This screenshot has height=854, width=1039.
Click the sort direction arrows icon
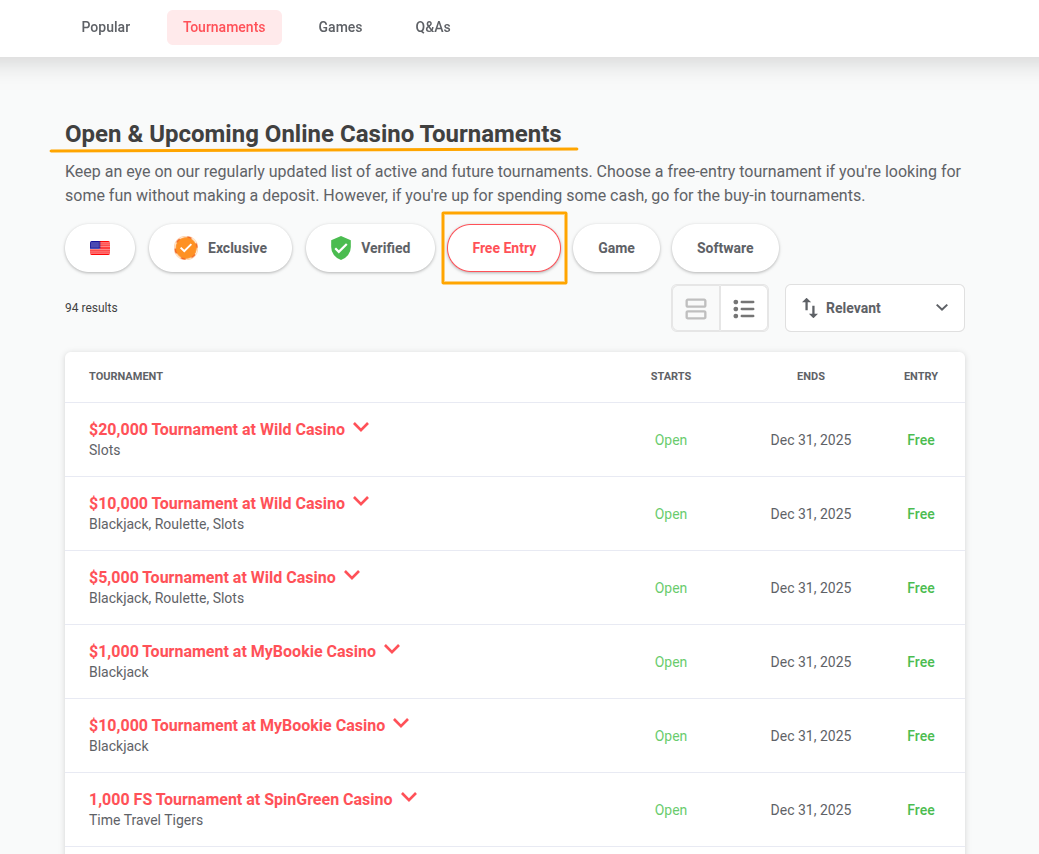coord(810,308)
